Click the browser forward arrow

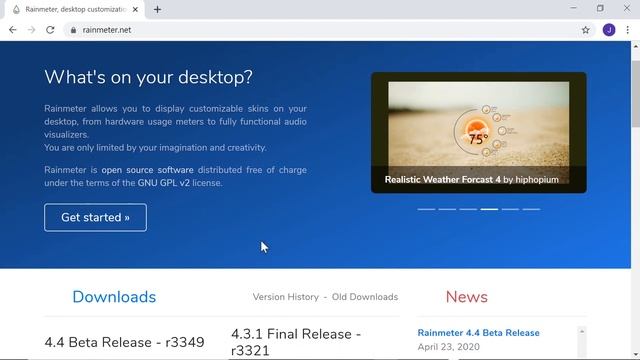(x=31, y=30)
